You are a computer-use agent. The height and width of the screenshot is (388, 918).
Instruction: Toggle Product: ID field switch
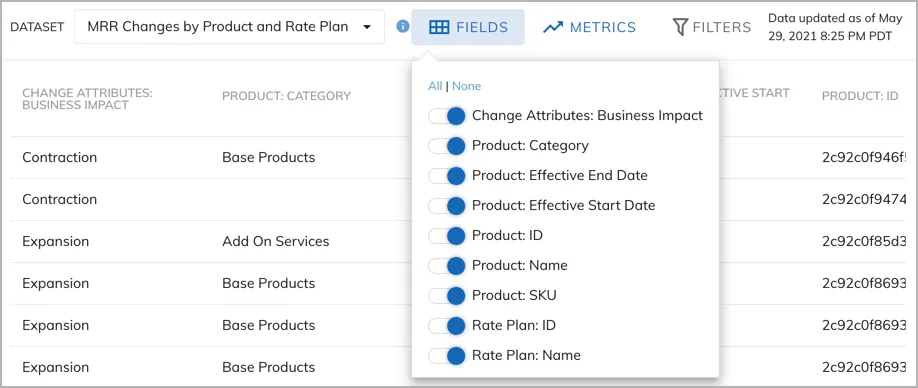(x=447, y=235)
